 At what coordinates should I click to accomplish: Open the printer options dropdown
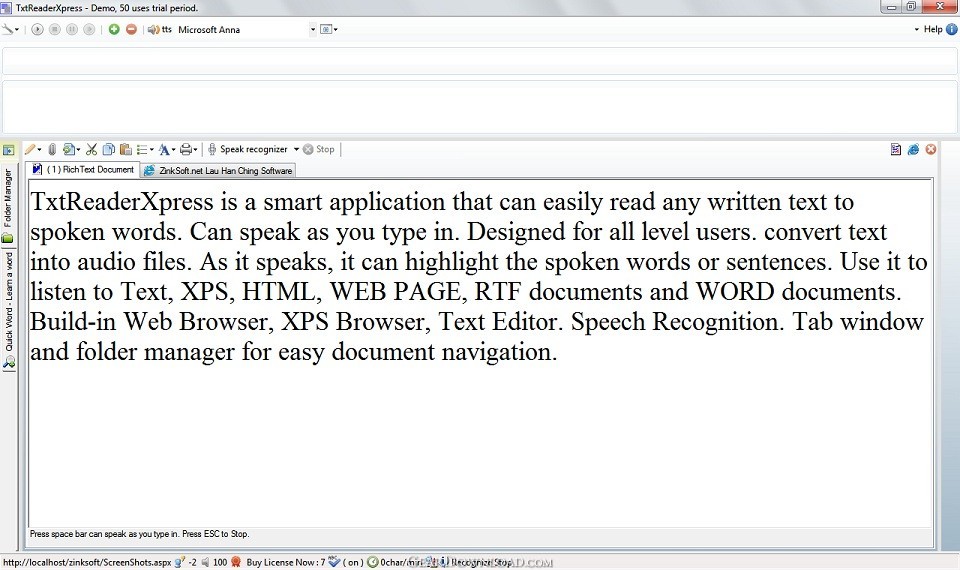[188, 149]
